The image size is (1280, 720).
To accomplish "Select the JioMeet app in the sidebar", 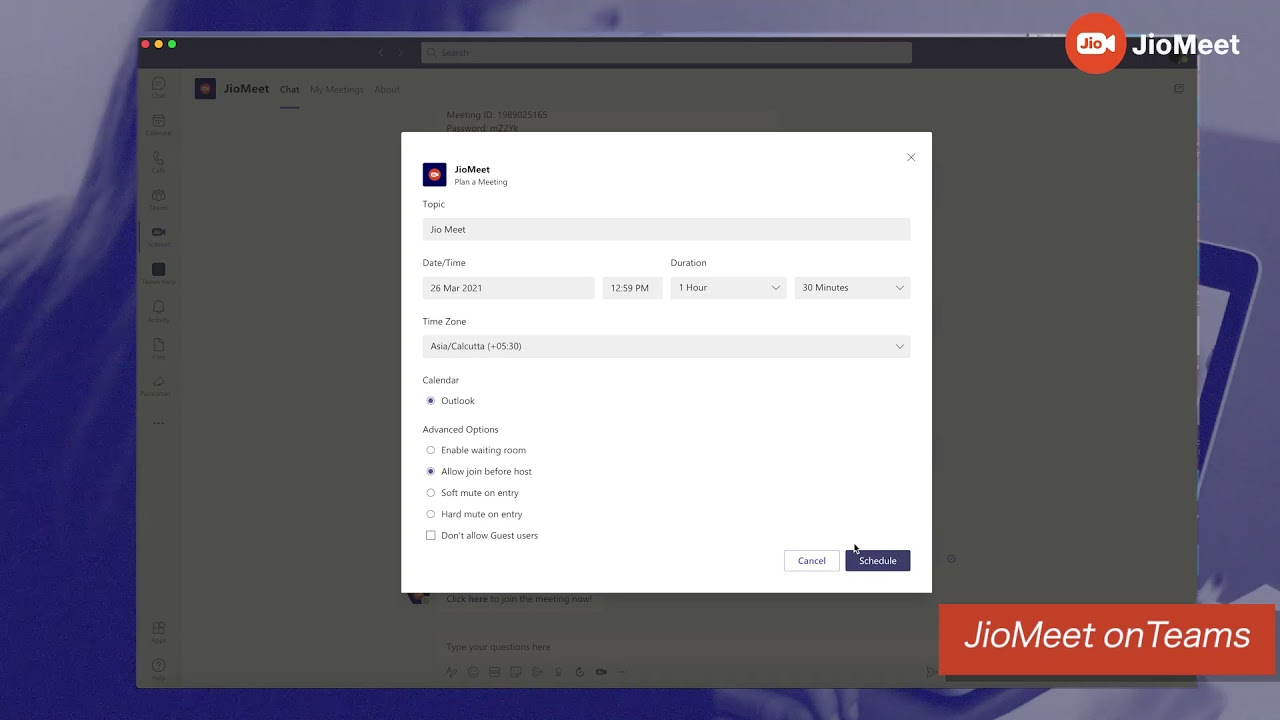I will [x=158, y=236].
